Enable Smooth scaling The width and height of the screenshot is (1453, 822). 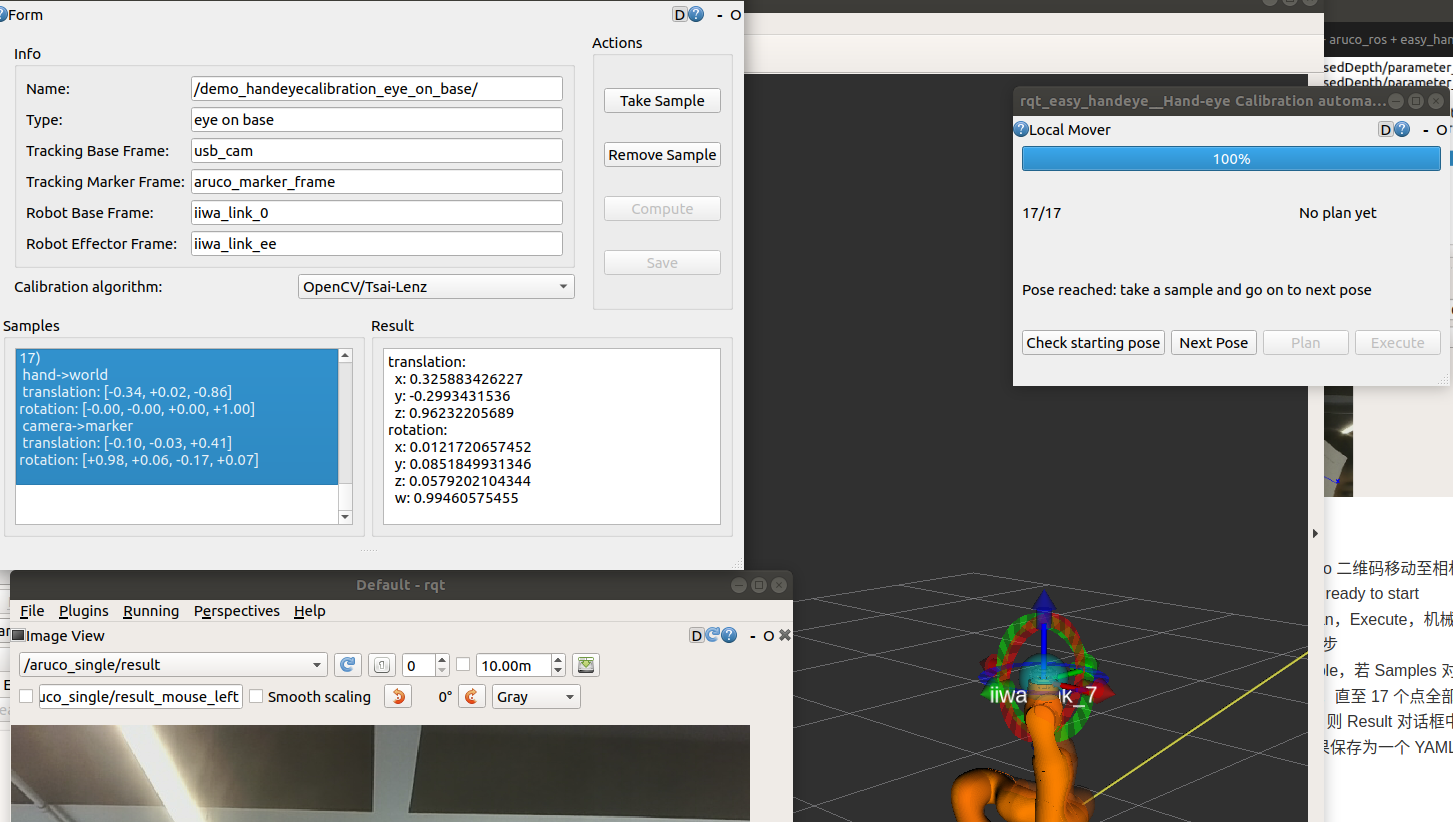coord(256,696)
